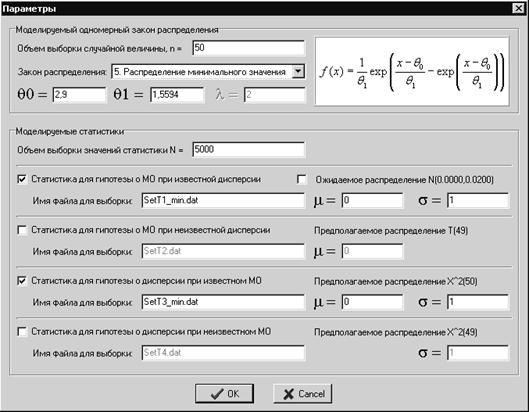
Task: Close the Параметры dialog window
Action: (519, 8)
